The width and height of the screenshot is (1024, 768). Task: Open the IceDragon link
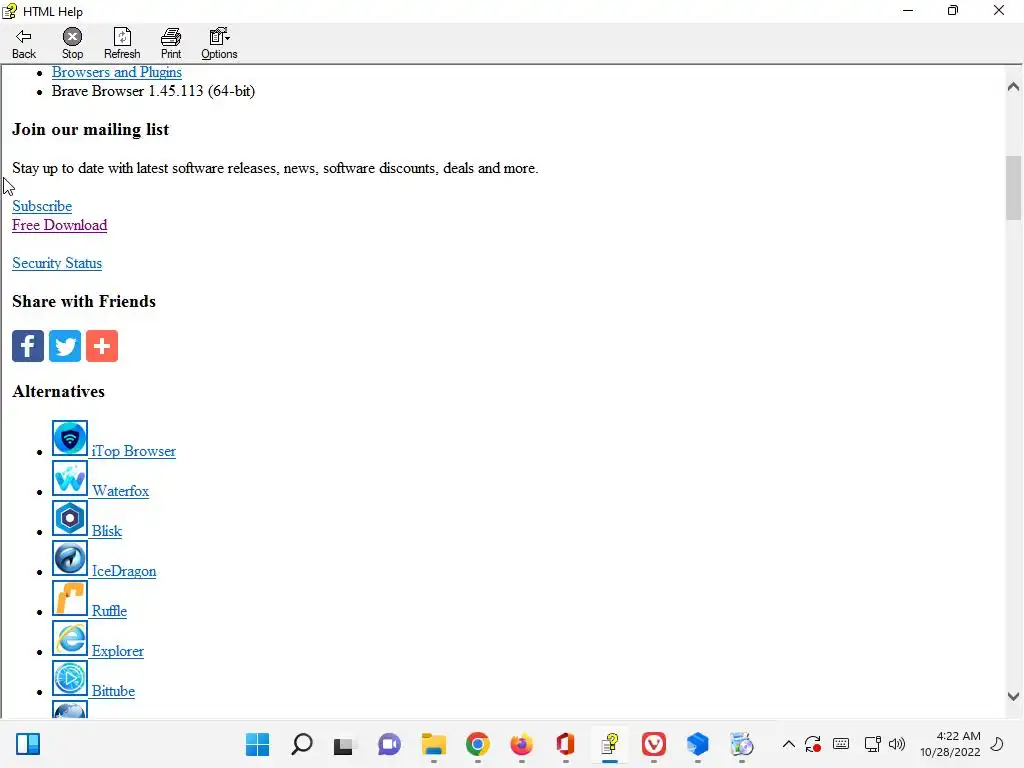123,571
